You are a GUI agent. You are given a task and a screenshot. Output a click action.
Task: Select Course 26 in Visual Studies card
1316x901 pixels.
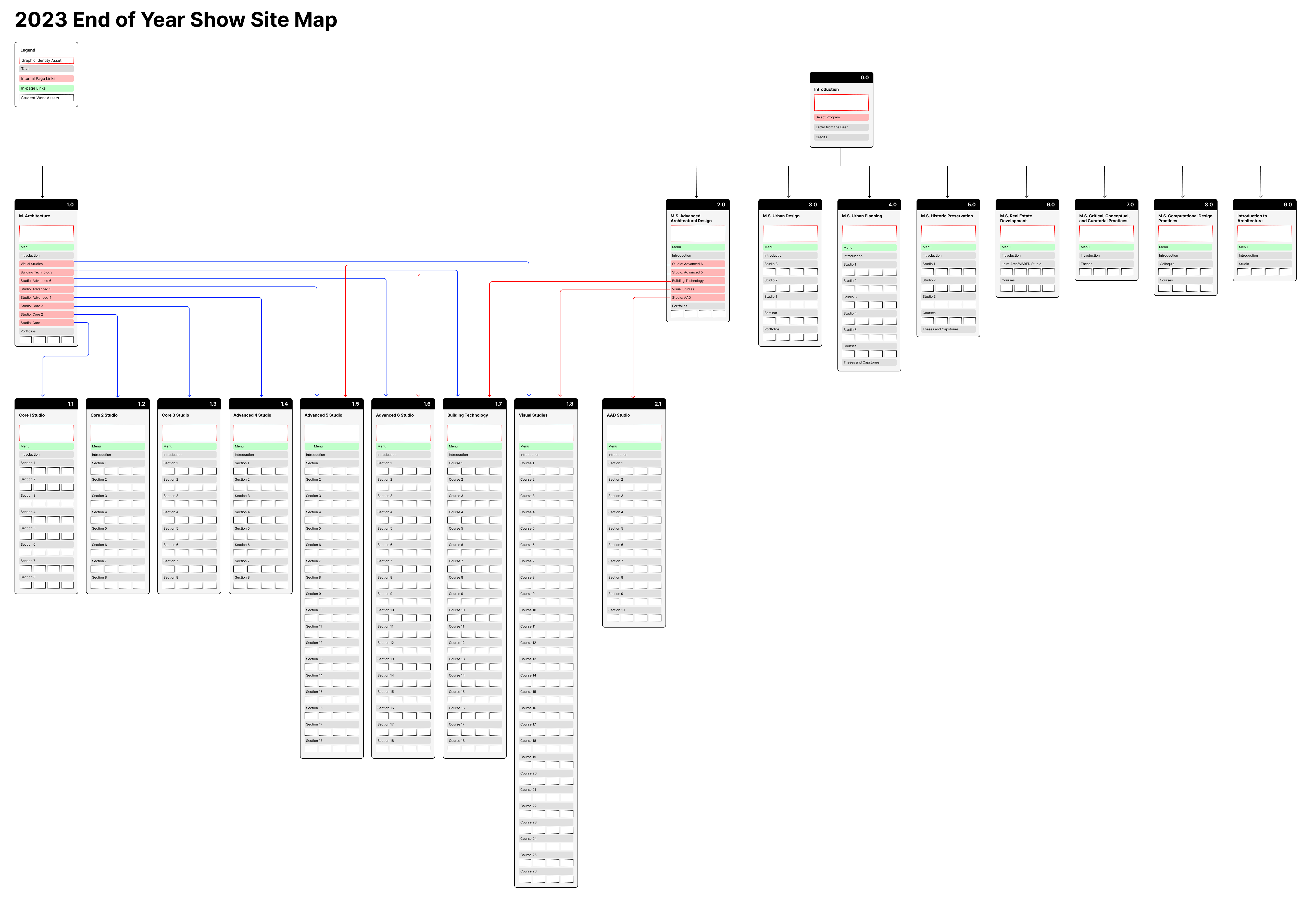click(545, 872)
